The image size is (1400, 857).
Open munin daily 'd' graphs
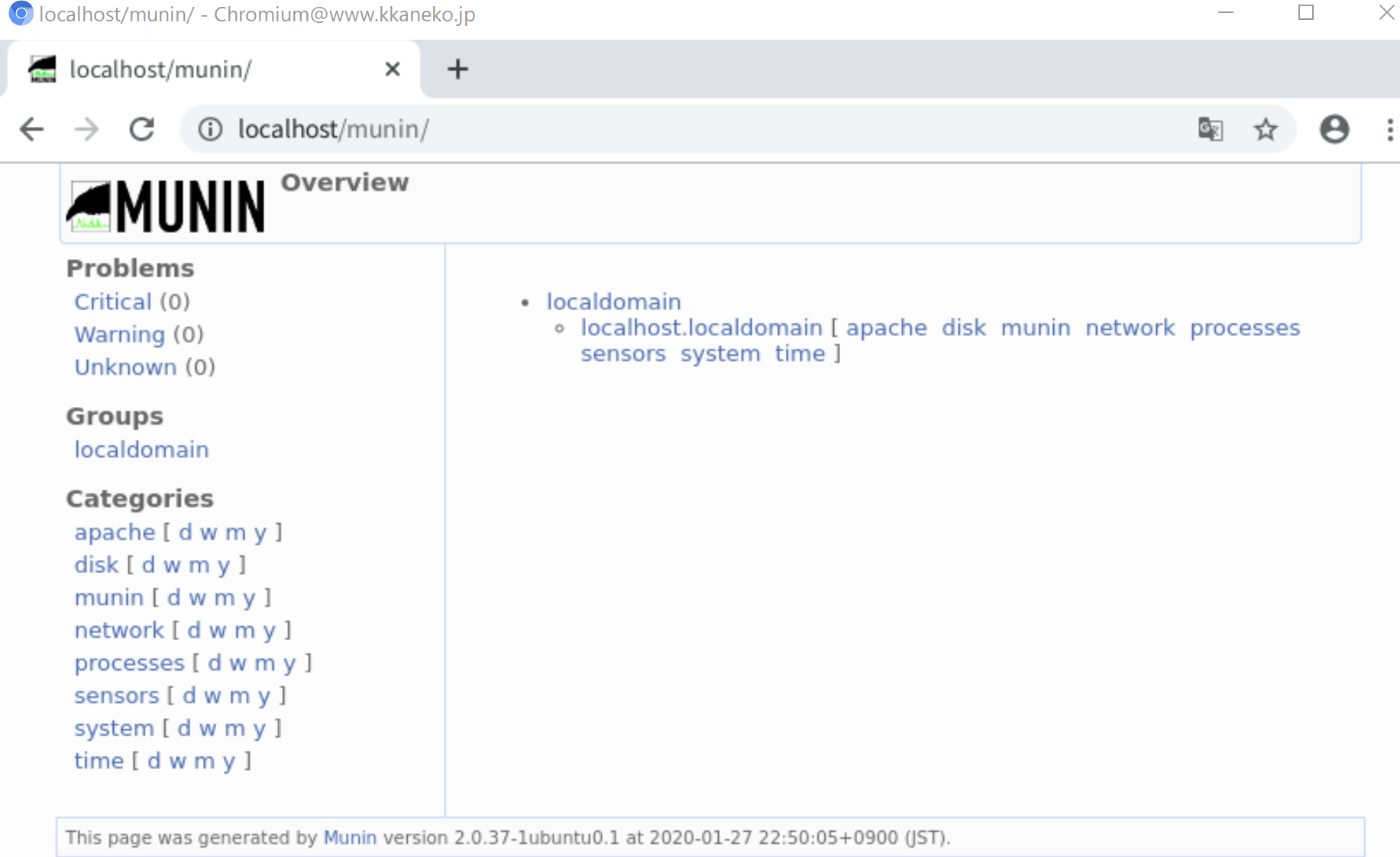tap(174, 598)
